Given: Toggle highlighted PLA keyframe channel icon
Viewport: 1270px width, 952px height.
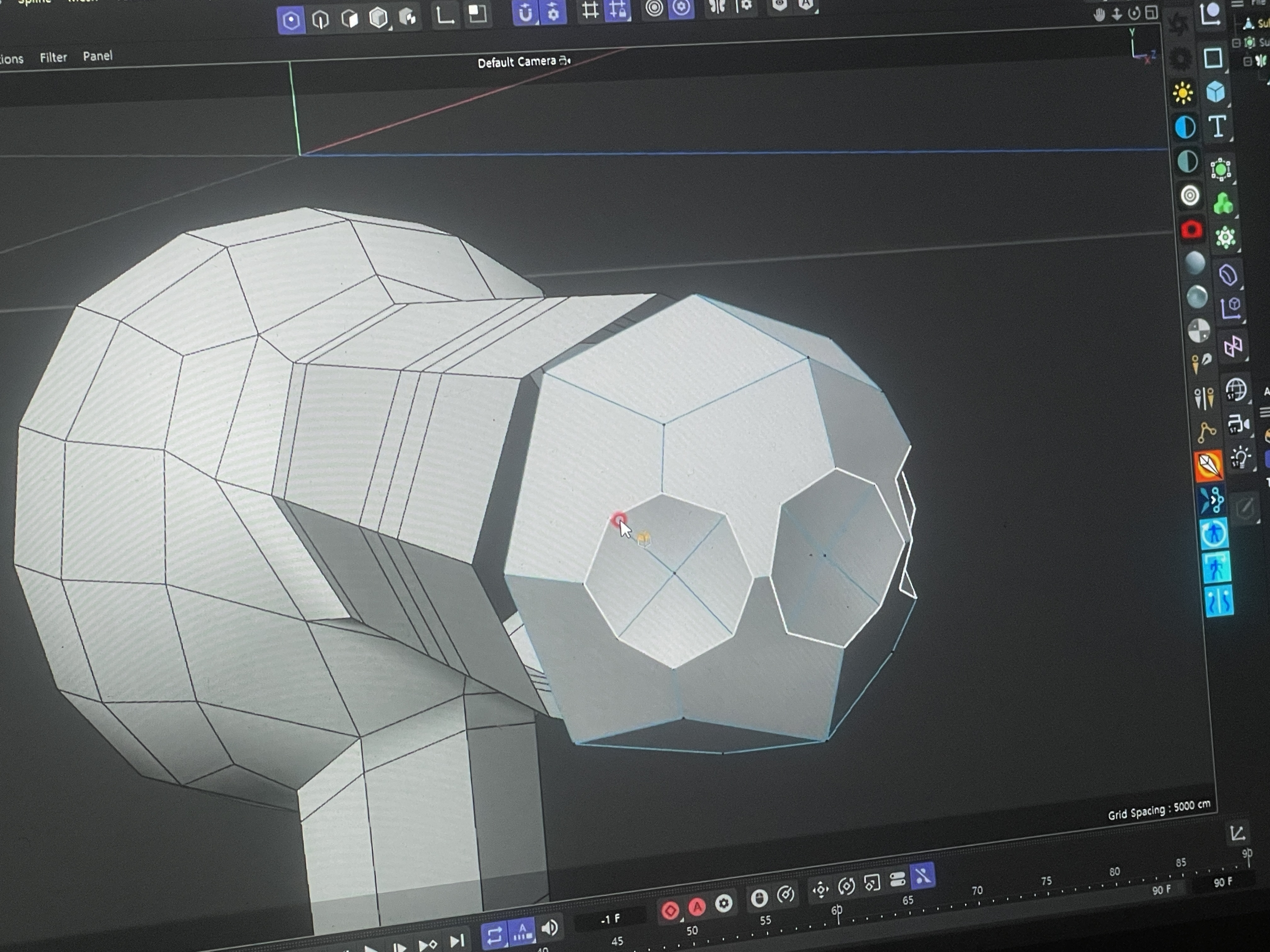Looking at the screenshot, I should [x=923, y=876].
